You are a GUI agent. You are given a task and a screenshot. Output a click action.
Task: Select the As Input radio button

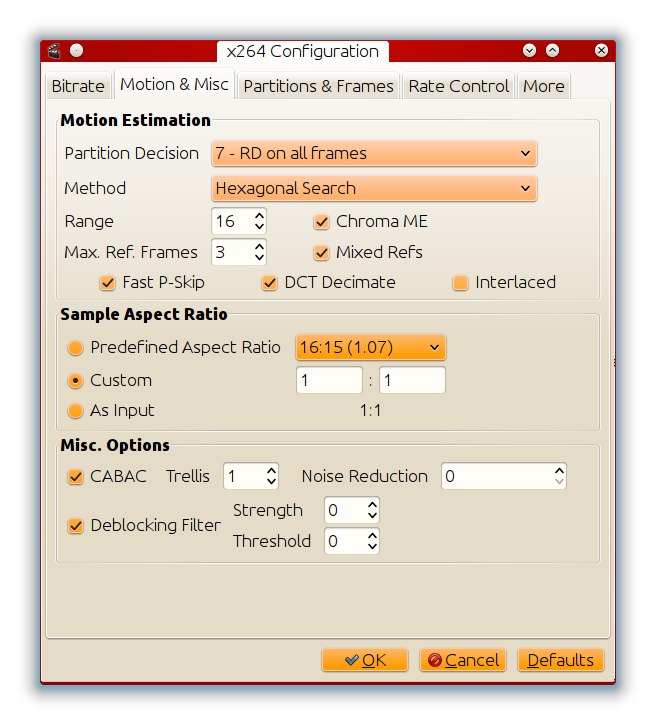click(75, 411)
